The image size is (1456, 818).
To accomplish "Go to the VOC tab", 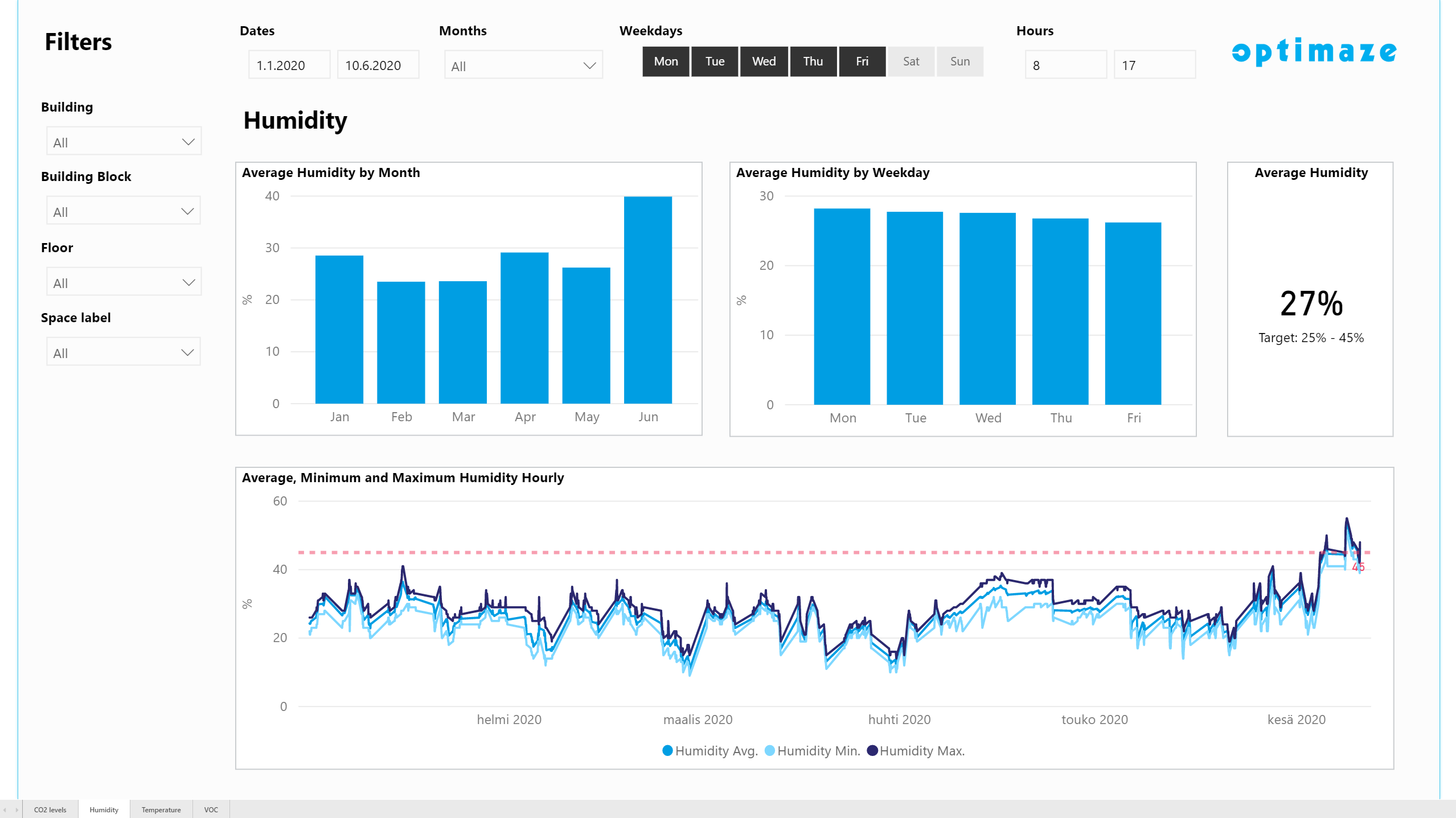I will pos(211,809).
